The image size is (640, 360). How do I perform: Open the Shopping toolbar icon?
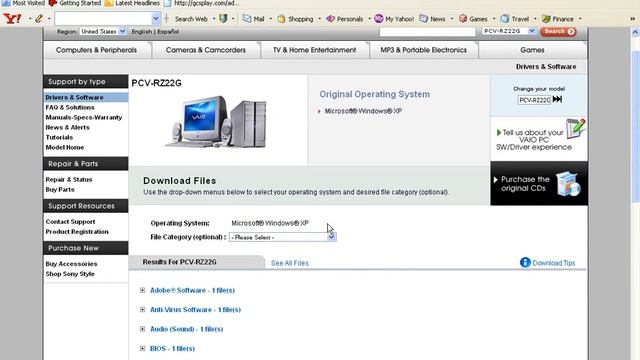point(281,19)
